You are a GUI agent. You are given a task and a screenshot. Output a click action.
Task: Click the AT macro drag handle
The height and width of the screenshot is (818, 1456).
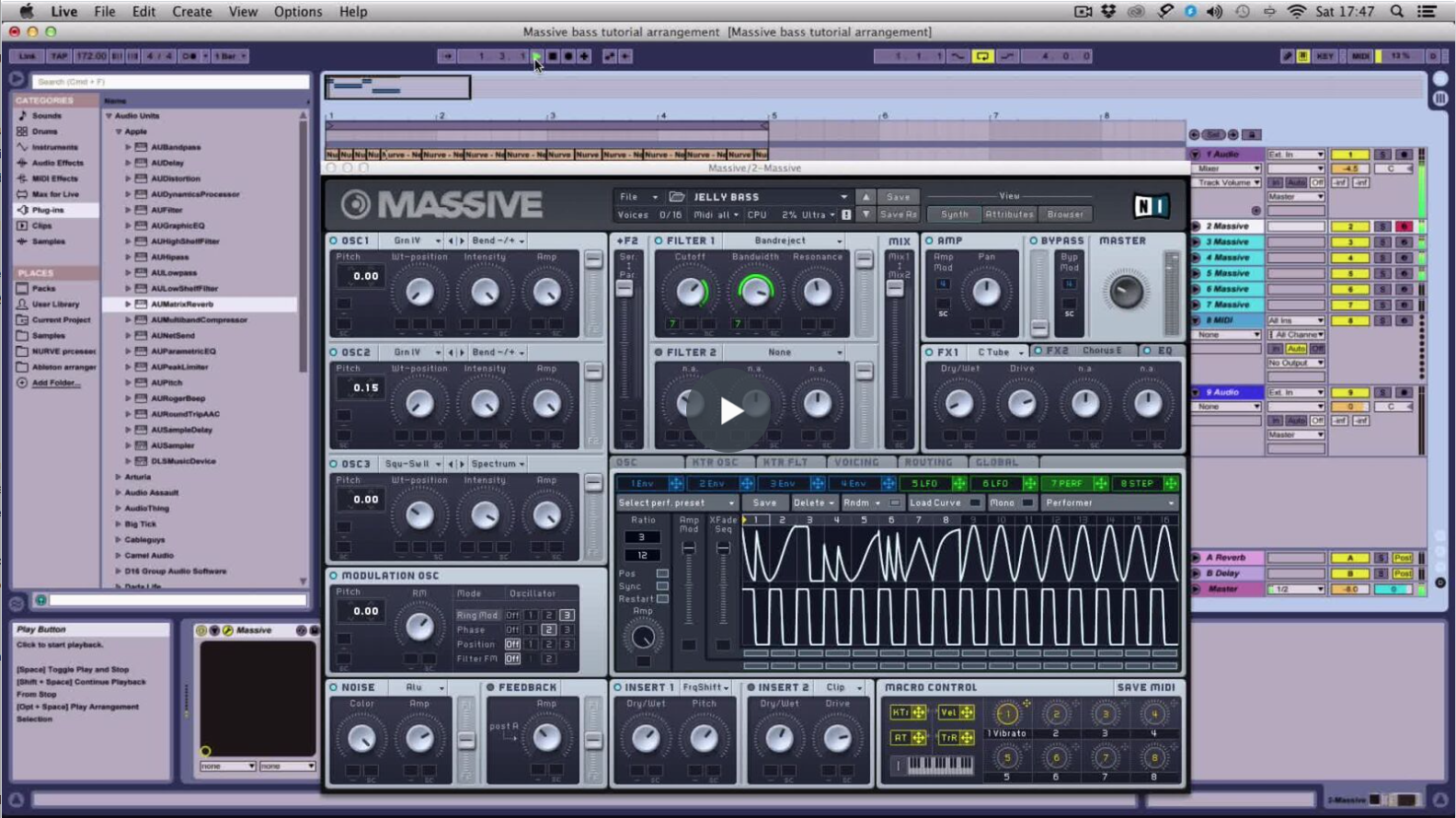pos(919,737)
